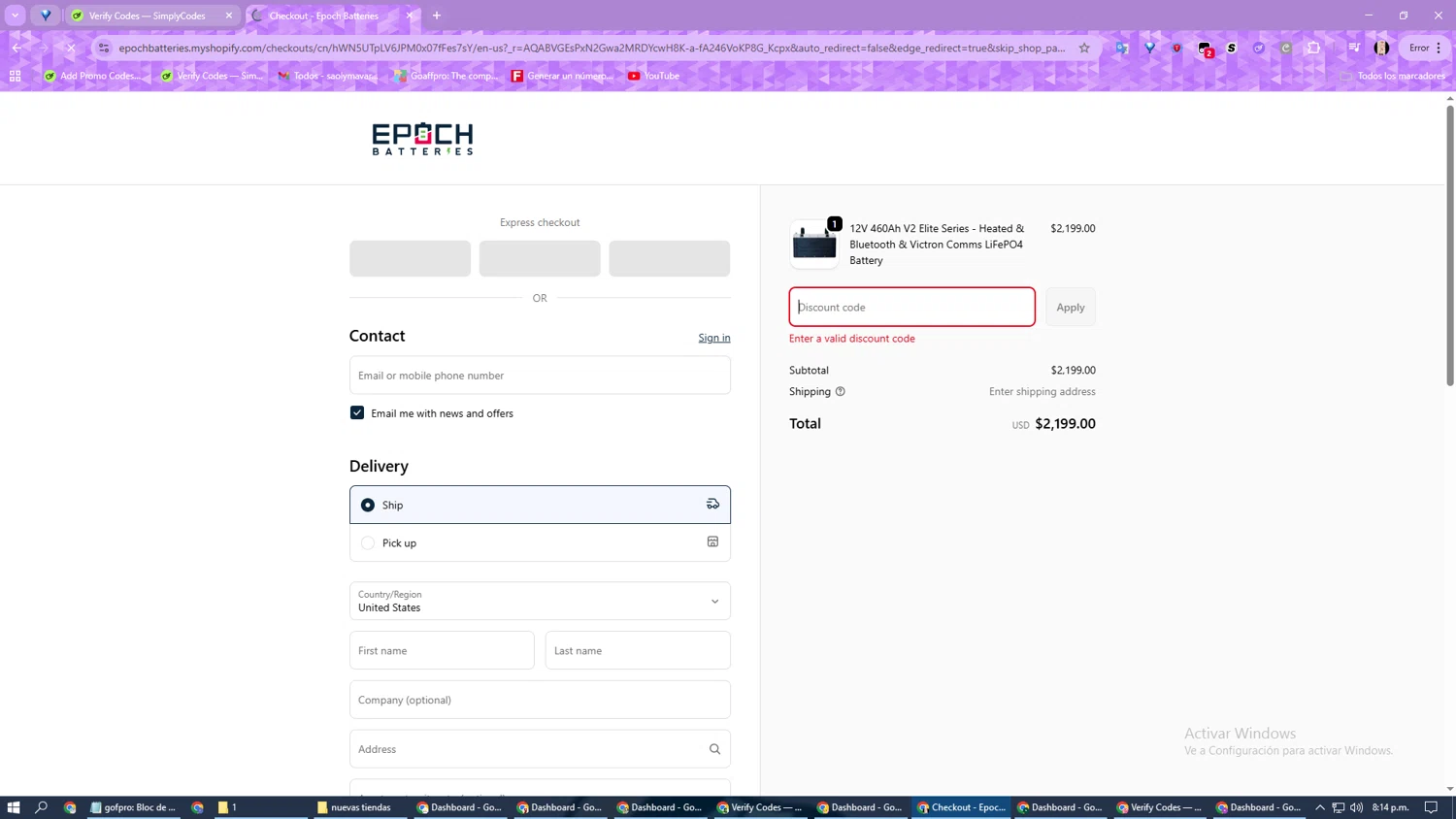Image resolution: width=1456 pixels, height=819 pixels.
Task: Click the shipping info question mark icon
Action: click(x=841, y=392)
